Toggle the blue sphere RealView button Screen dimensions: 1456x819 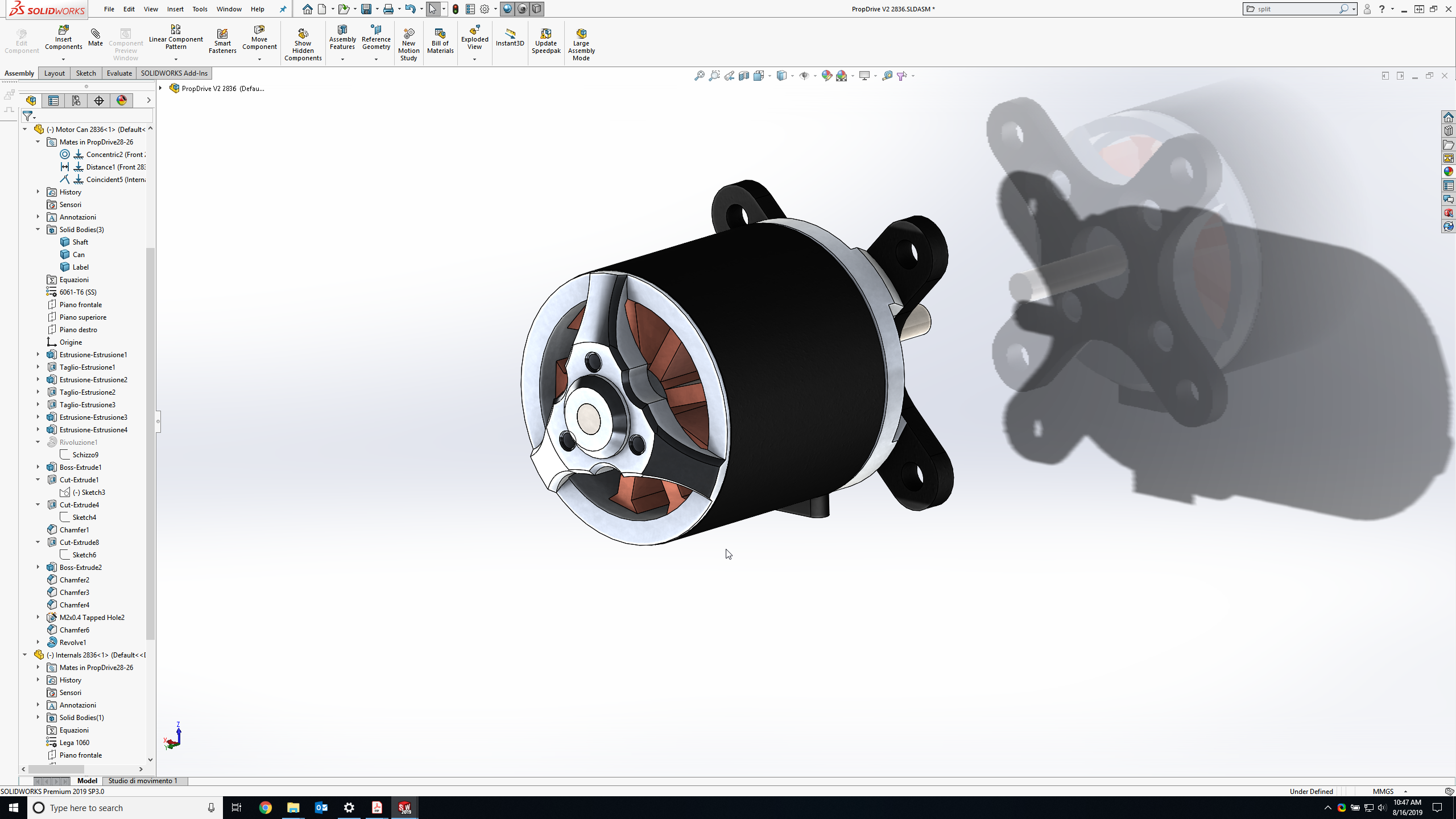coord(507,9)
